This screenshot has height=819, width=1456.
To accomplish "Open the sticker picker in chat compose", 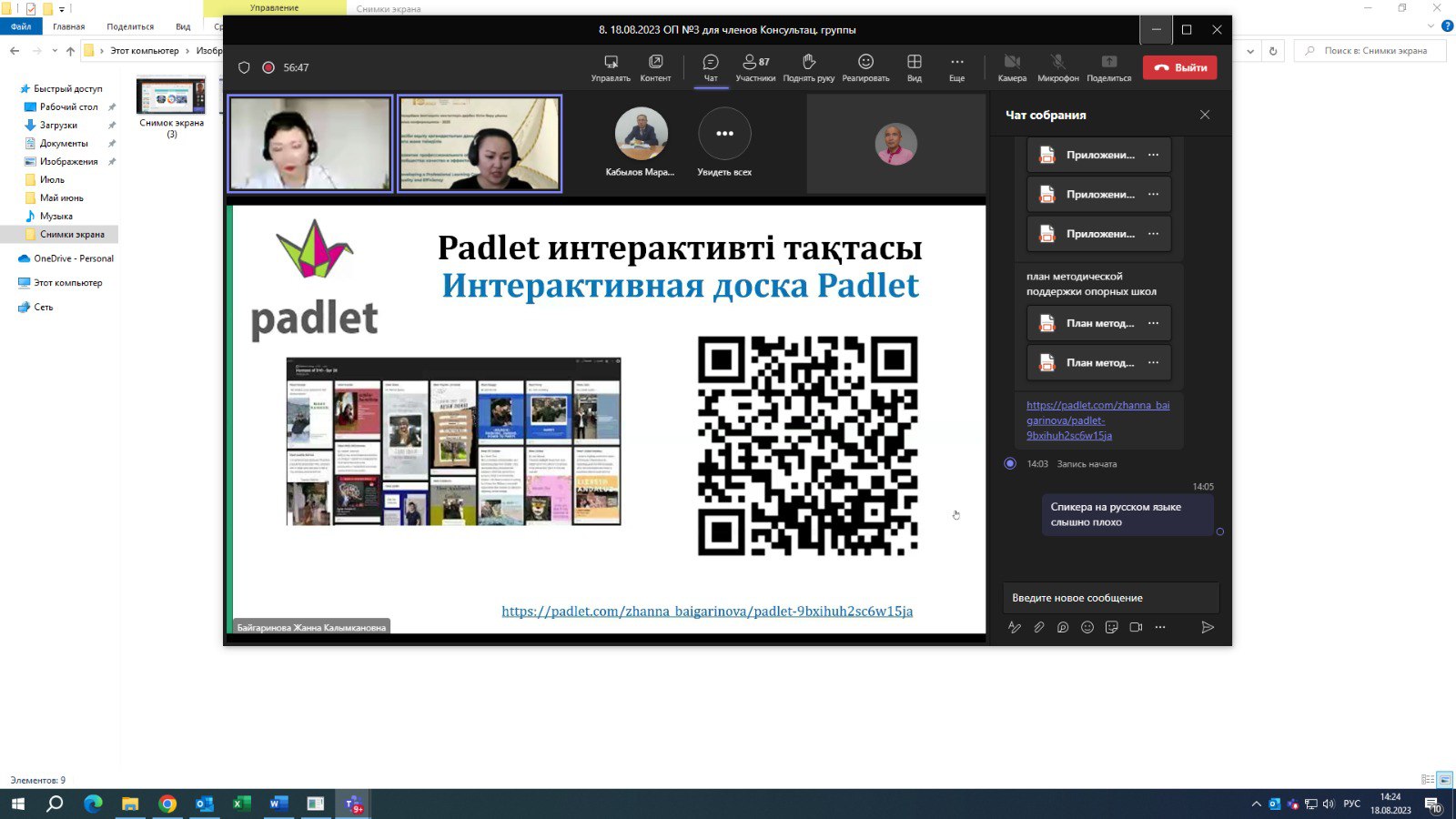I will point(1111,627).
